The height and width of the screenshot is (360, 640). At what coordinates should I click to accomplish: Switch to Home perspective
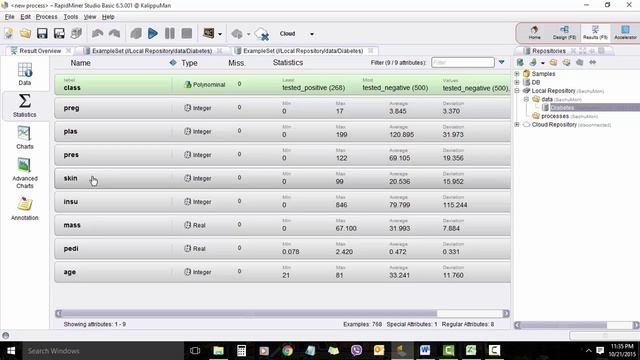(534, 33)
